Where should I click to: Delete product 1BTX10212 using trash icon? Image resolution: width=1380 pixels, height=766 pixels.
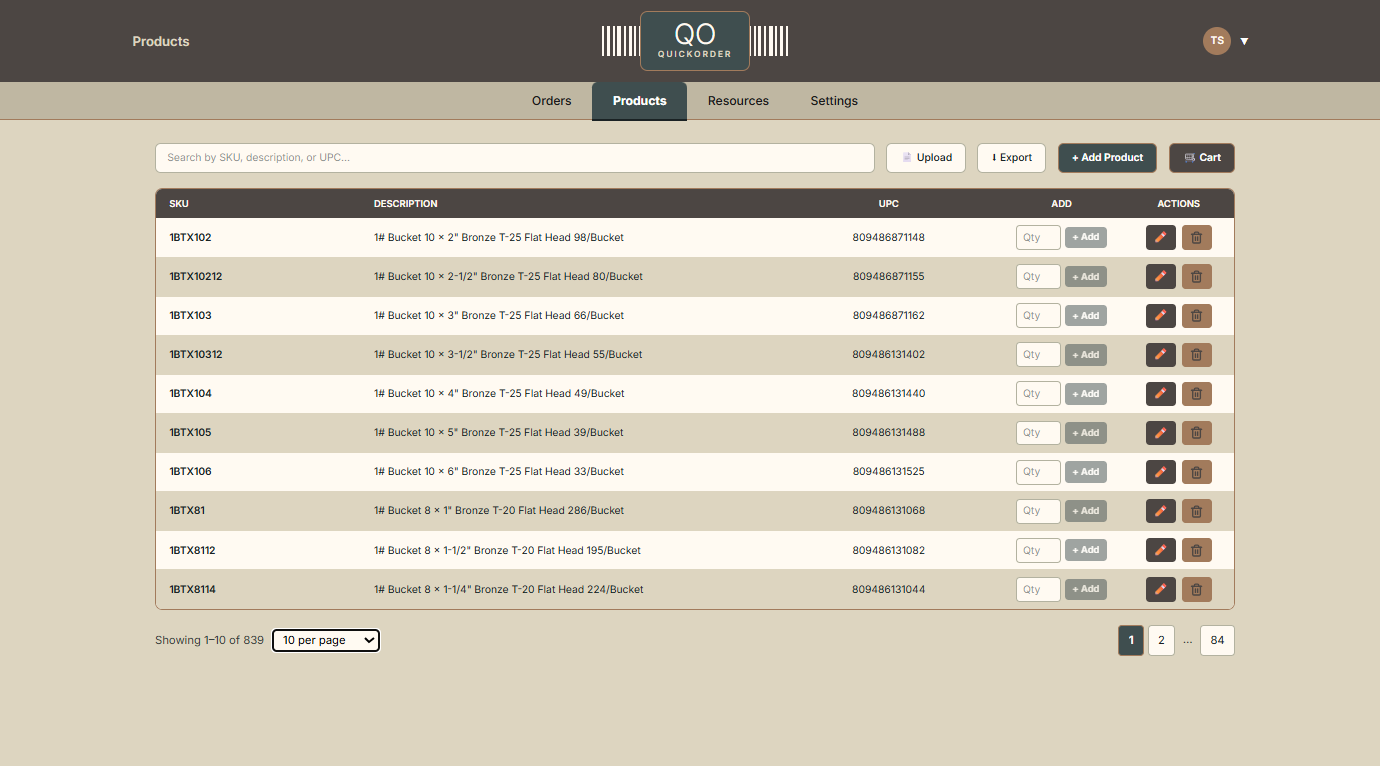1196,277
